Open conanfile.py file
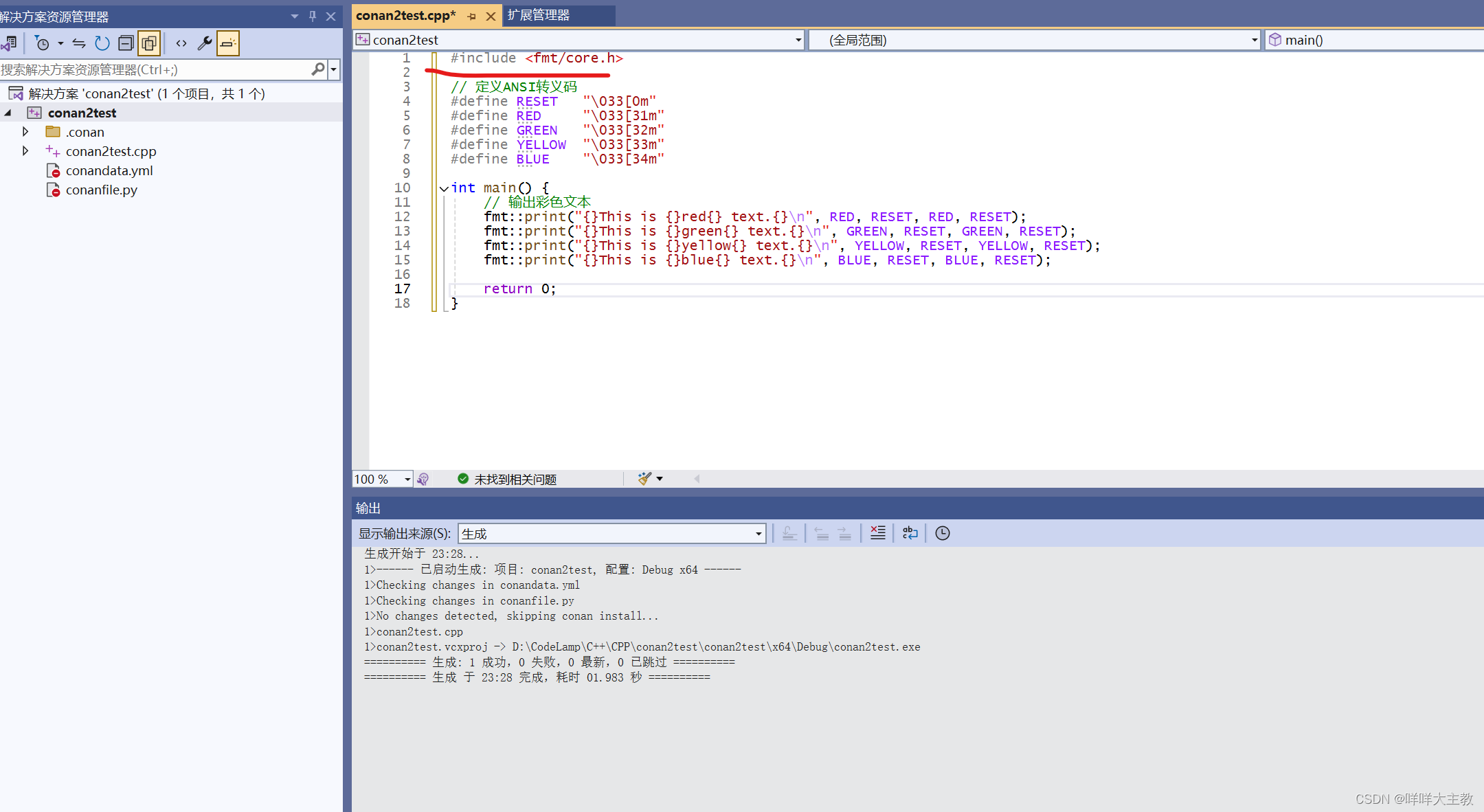The width and height of the screenshot is (1484, 812). pos(101,190)
